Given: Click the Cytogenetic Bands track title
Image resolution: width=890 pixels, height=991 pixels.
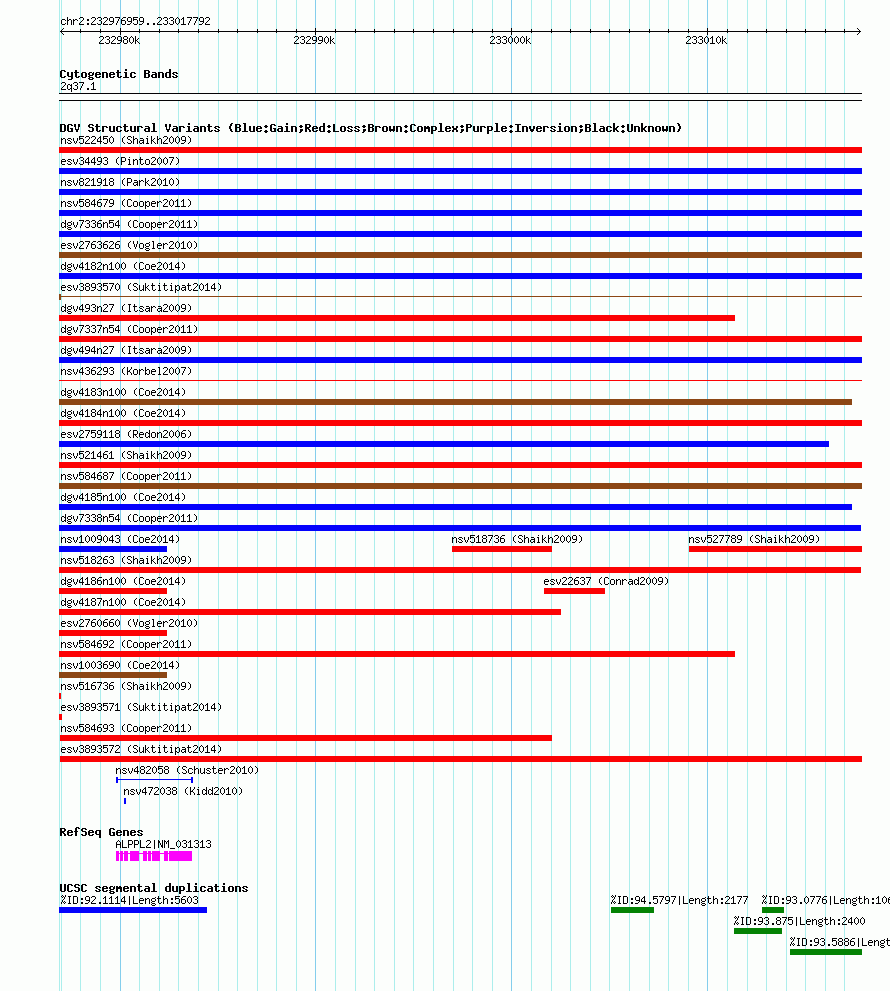Looking at the screenshot, I should 119,74.
